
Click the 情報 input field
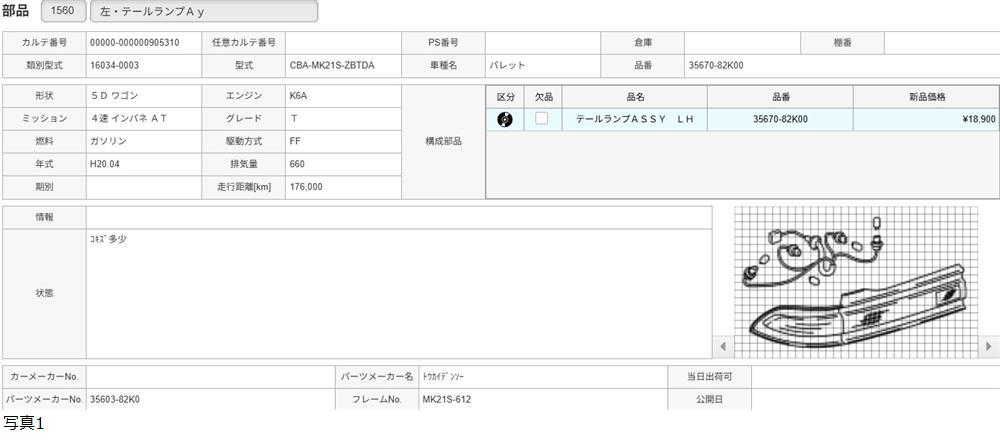[398, 217]
